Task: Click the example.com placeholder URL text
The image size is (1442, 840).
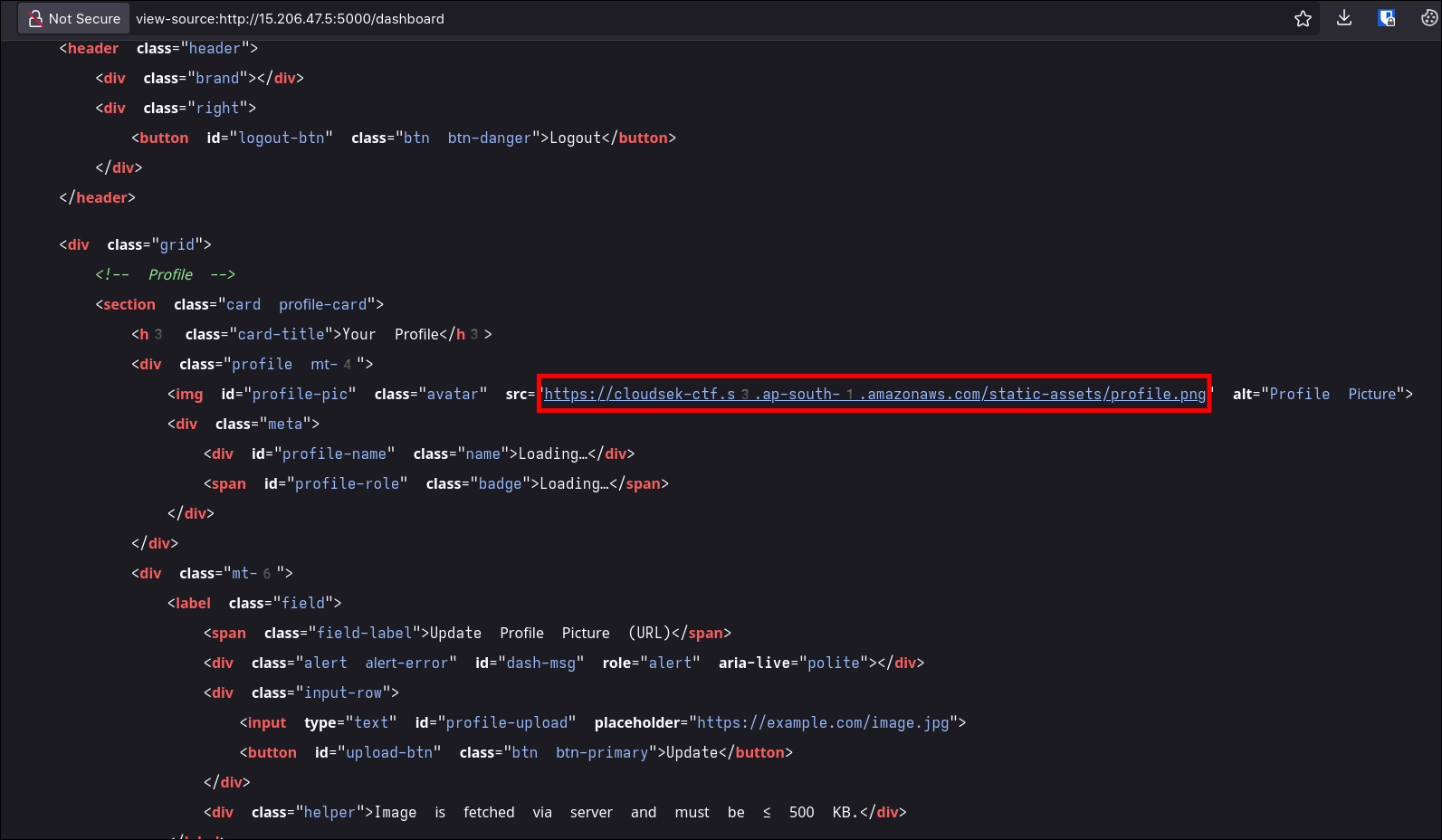Action: tap(823, 722)
